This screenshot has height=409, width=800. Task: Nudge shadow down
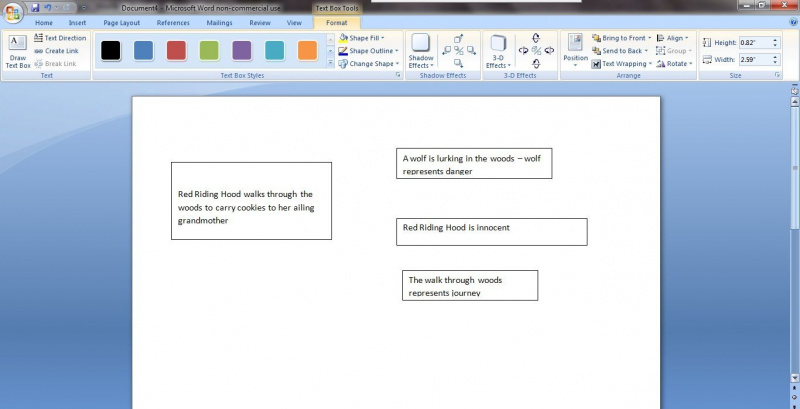point(459,63)
